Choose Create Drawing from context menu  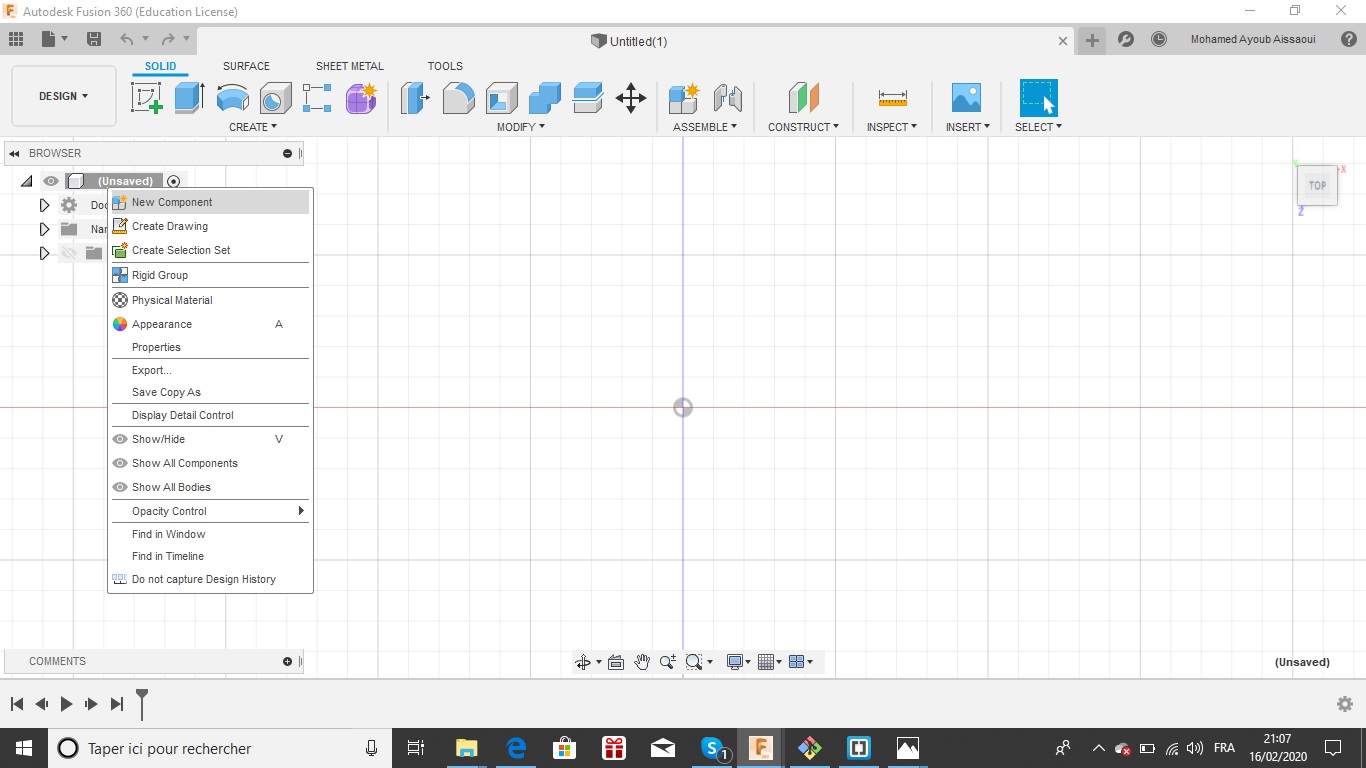210,226
